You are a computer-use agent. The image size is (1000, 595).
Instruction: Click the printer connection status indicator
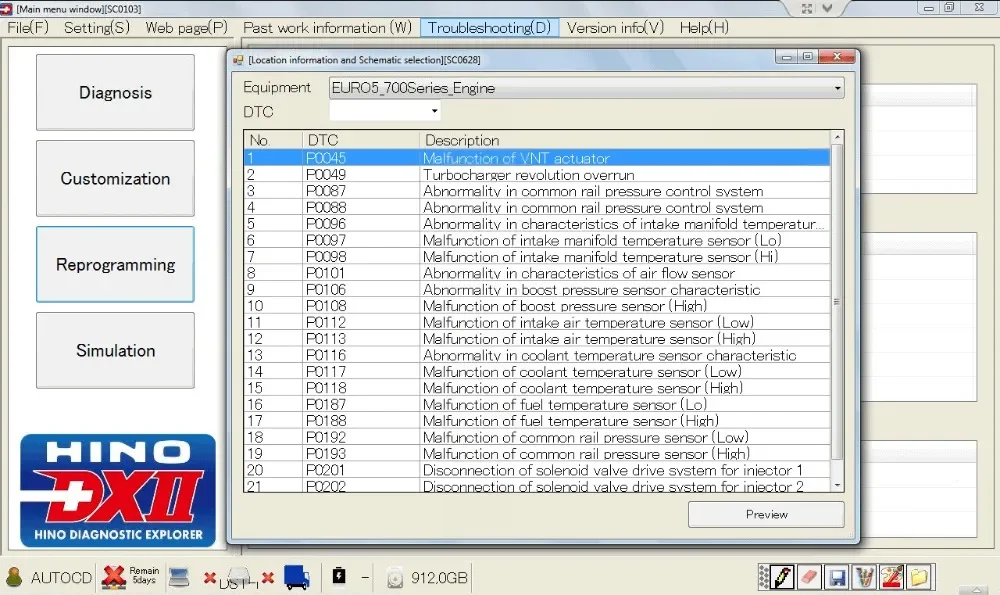tap(178, 577)
